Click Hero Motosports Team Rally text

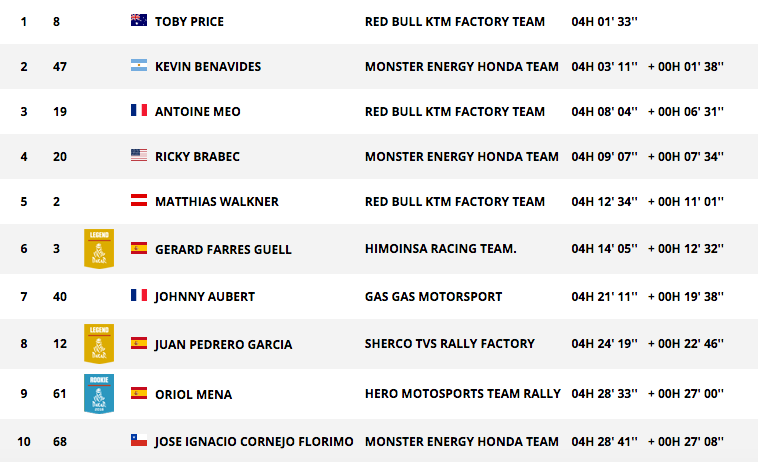pos(463,393)
